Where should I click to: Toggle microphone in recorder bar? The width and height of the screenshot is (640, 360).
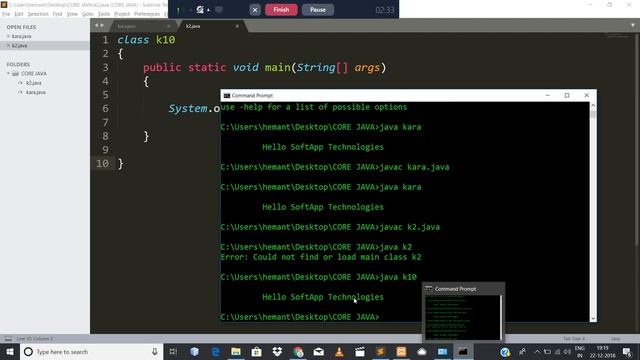(178, 10)
